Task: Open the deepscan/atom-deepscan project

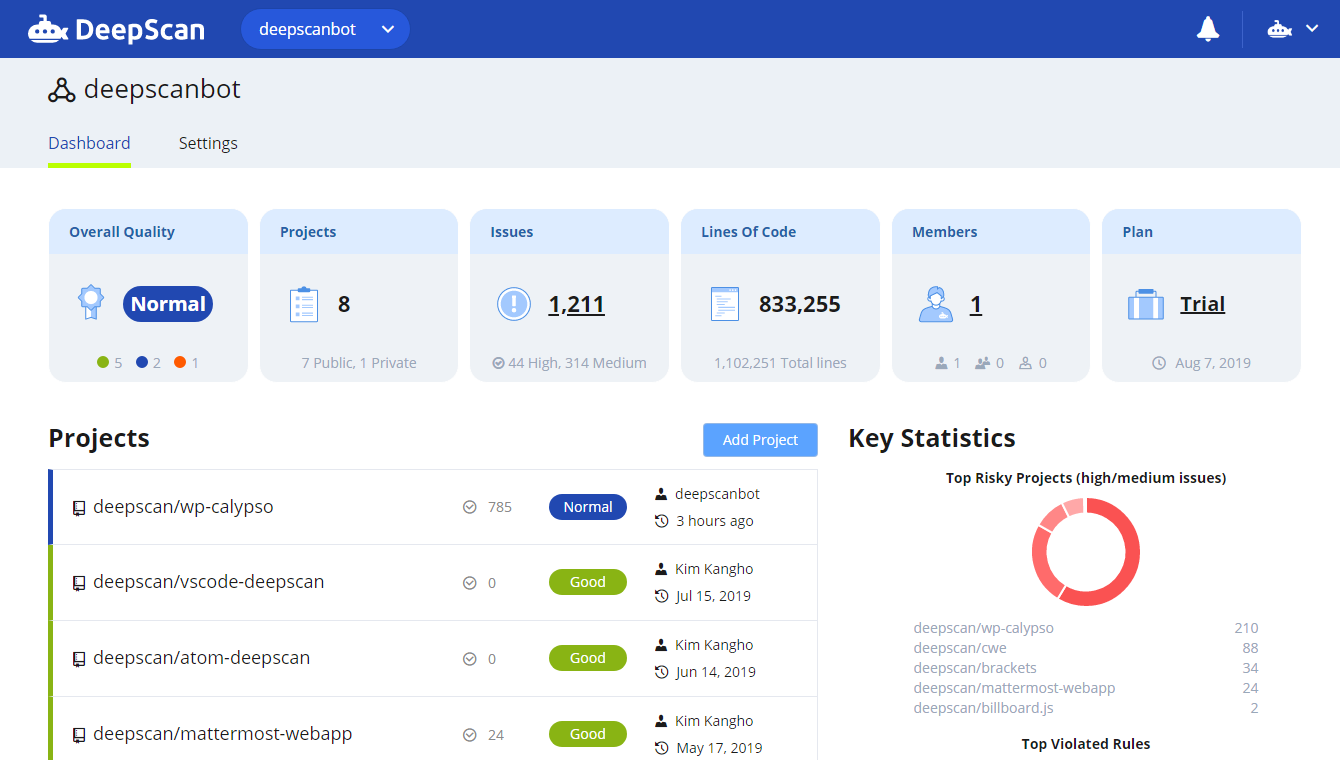Action: point(201,658)
